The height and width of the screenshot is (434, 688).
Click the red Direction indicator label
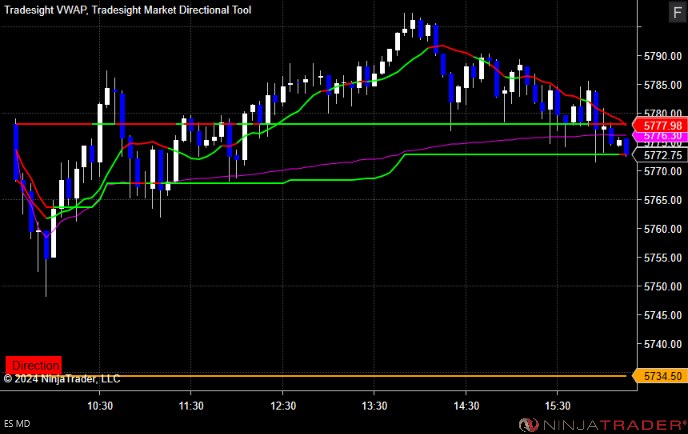pyautogui.click(x=34, y=365)
